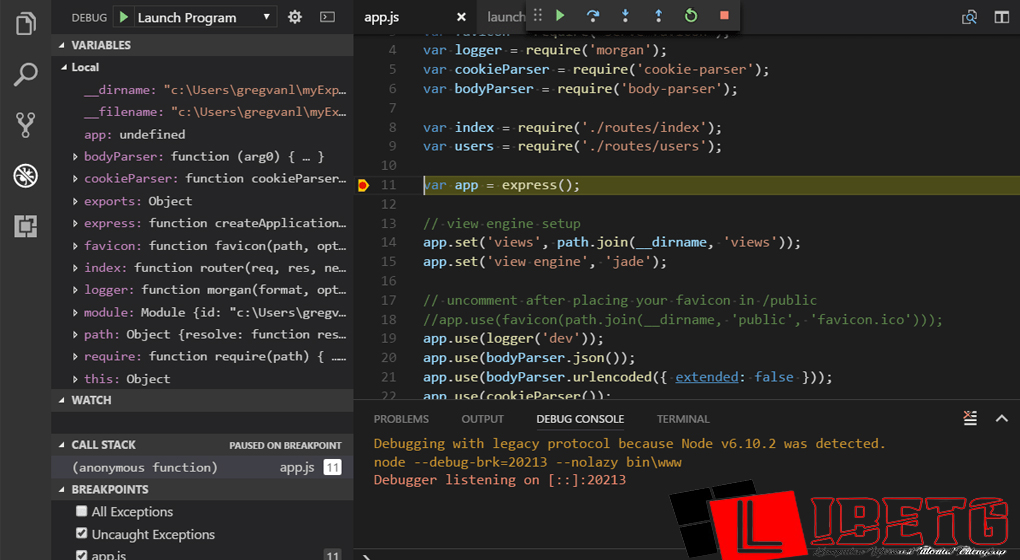
Task: Expand the module variable
Action: click(x=75, y=312)
